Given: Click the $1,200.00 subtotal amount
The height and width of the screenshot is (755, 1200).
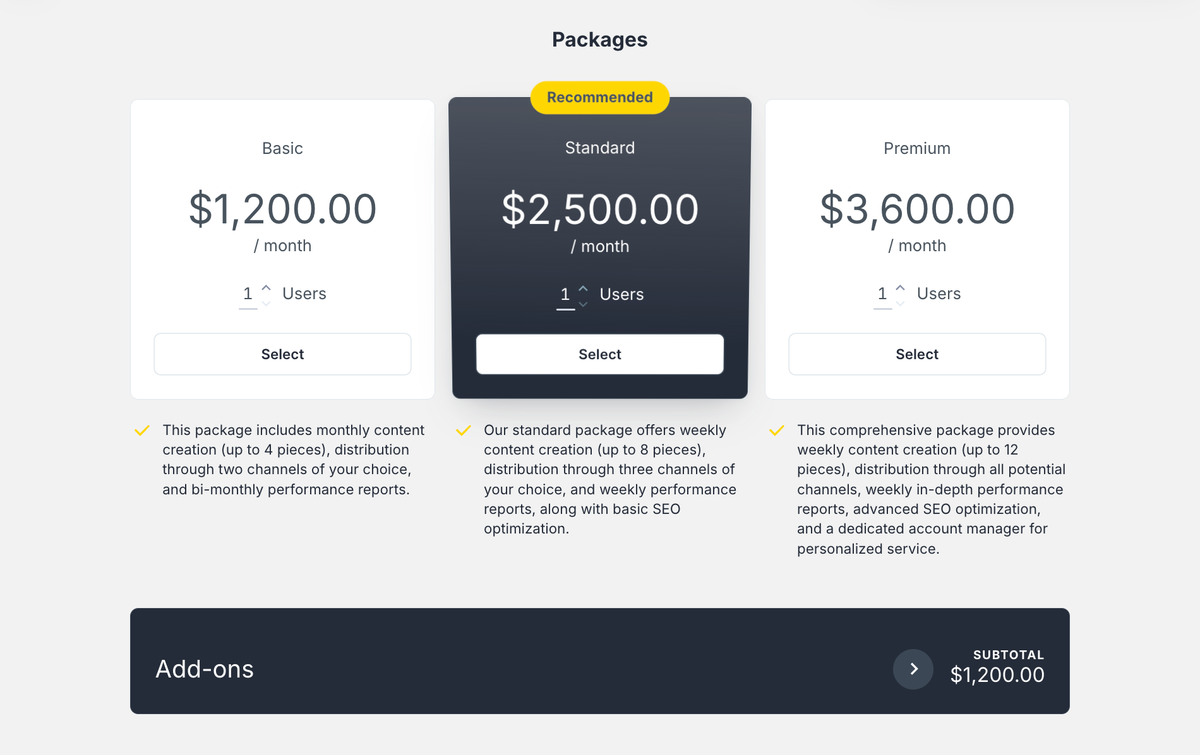Looking at the screenshot, I should pos(997,675).
